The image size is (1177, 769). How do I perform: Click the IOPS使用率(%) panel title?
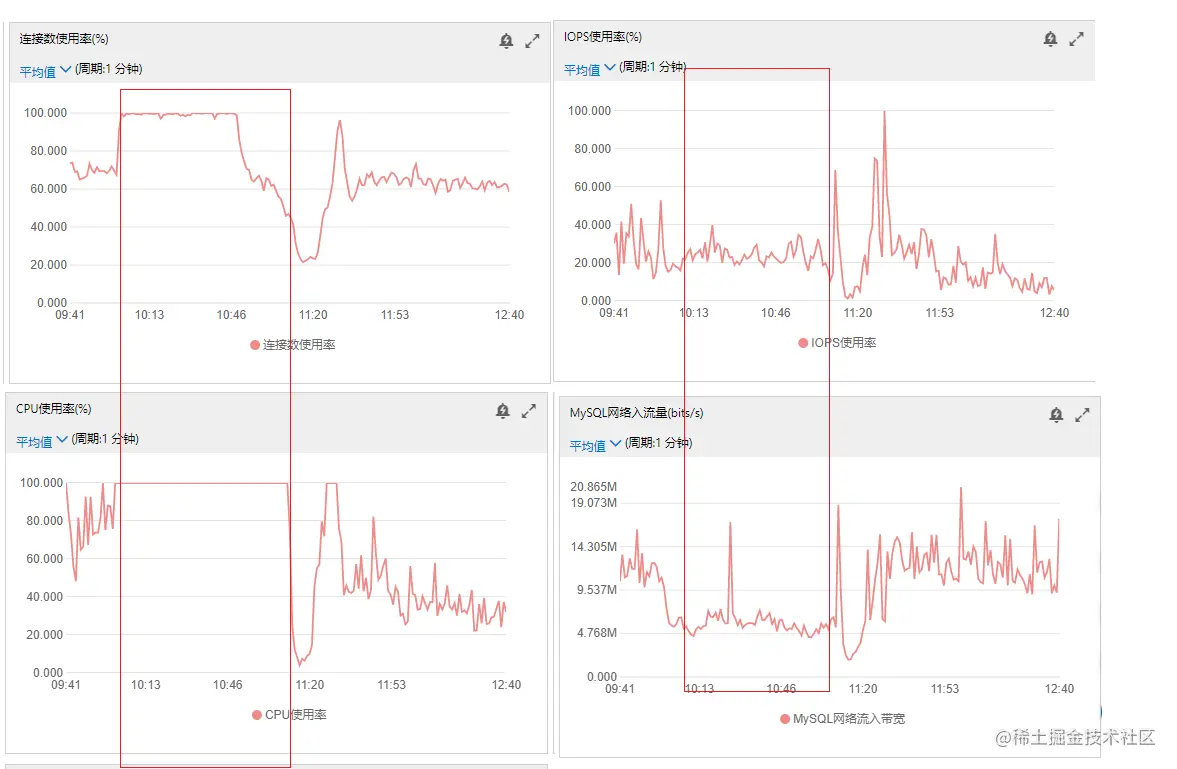pyautogui.click(x=603, y=37)
